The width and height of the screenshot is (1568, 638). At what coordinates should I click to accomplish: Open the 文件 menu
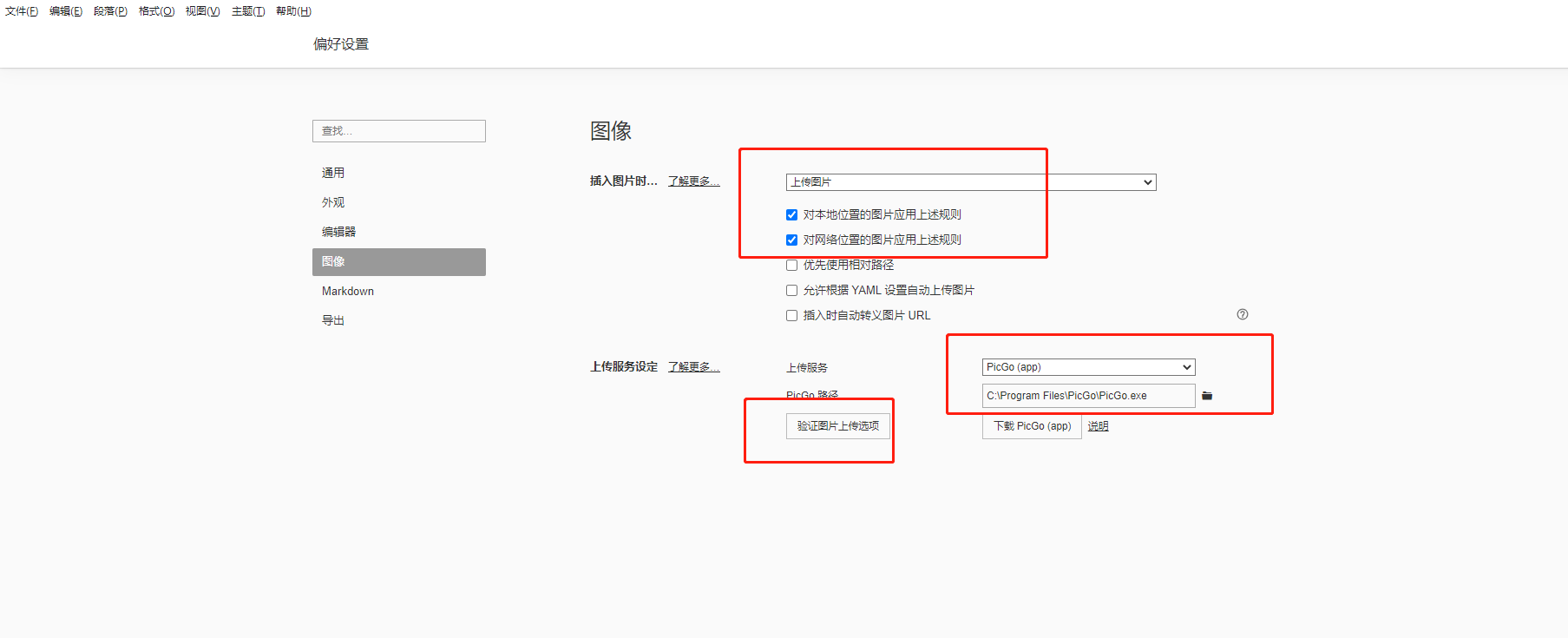coord(22,11)
